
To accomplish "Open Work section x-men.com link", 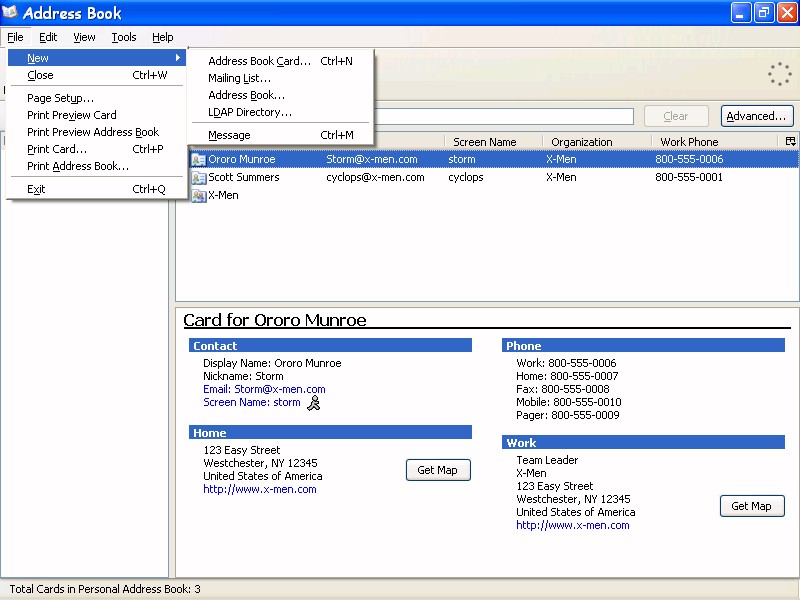I will [x=572, y=526].
